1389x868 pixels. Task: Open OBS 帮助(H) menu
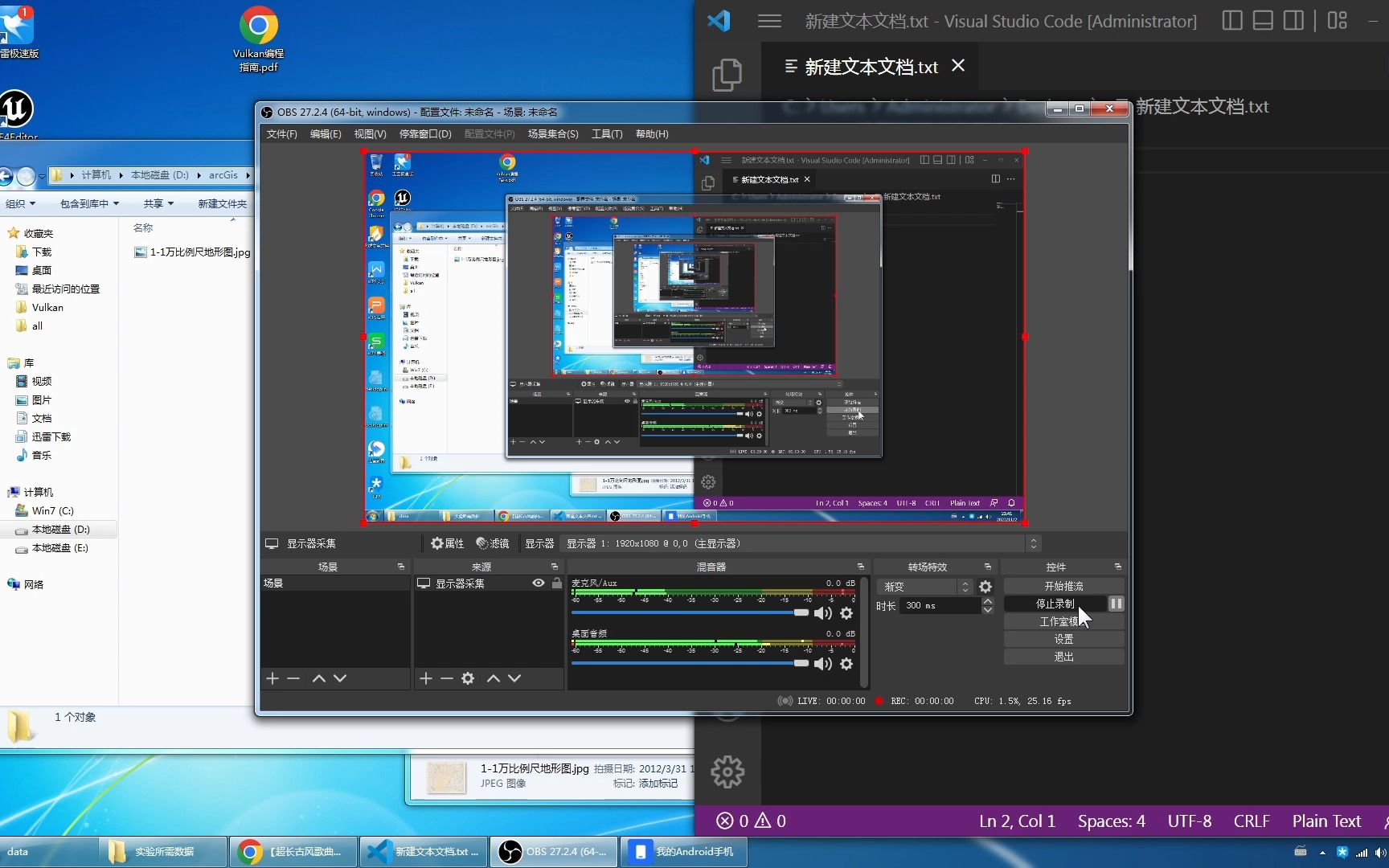coord(652,134)
